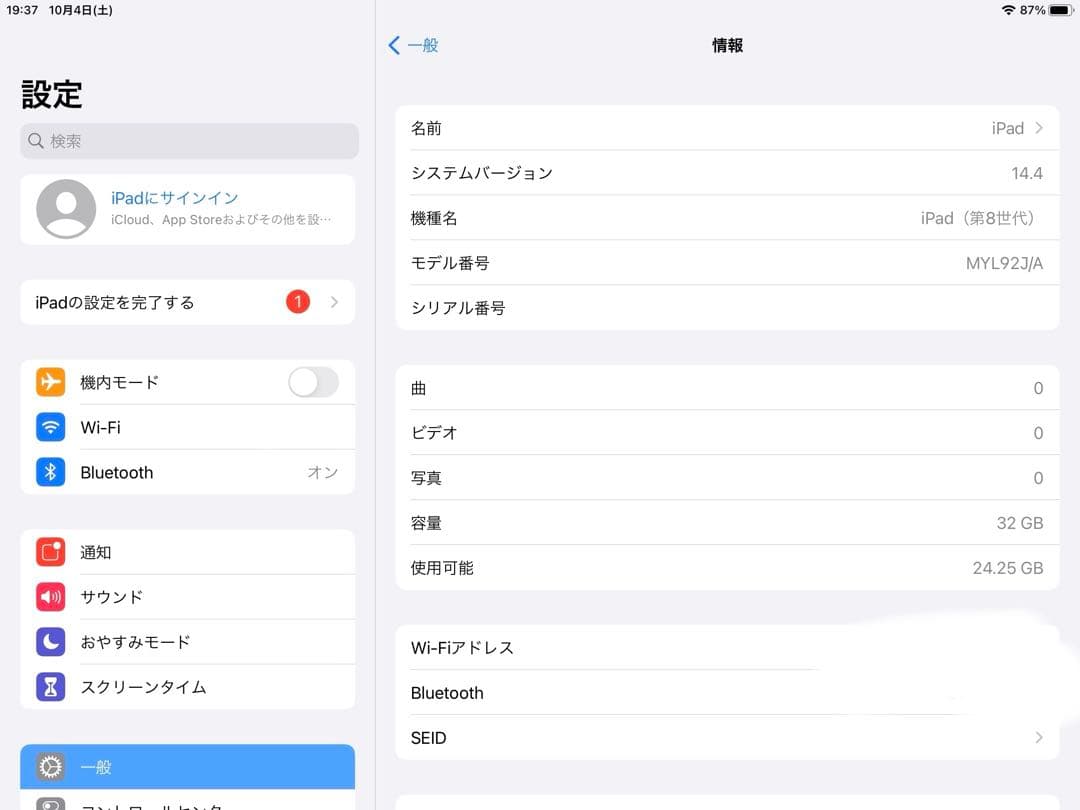This screenshot has height=810, width=1080.
Task: Expand iPadの設定を完了する row
Action: (337, 300)
